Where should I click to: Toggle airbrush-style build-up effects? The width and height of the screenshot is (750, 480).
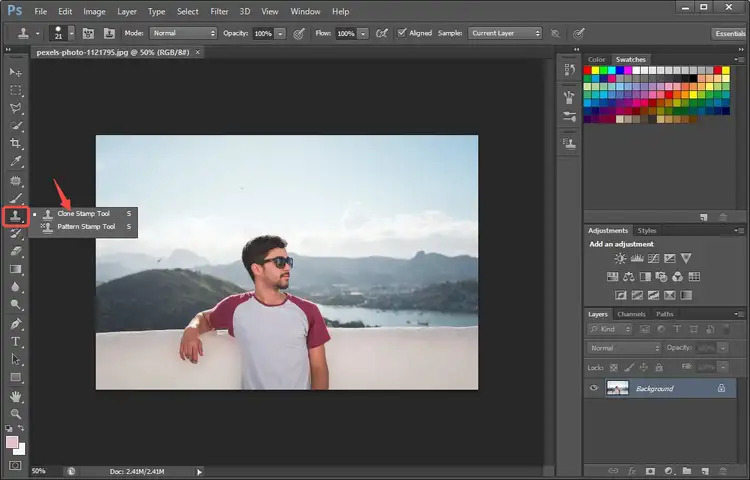click(x=382, y=33)
